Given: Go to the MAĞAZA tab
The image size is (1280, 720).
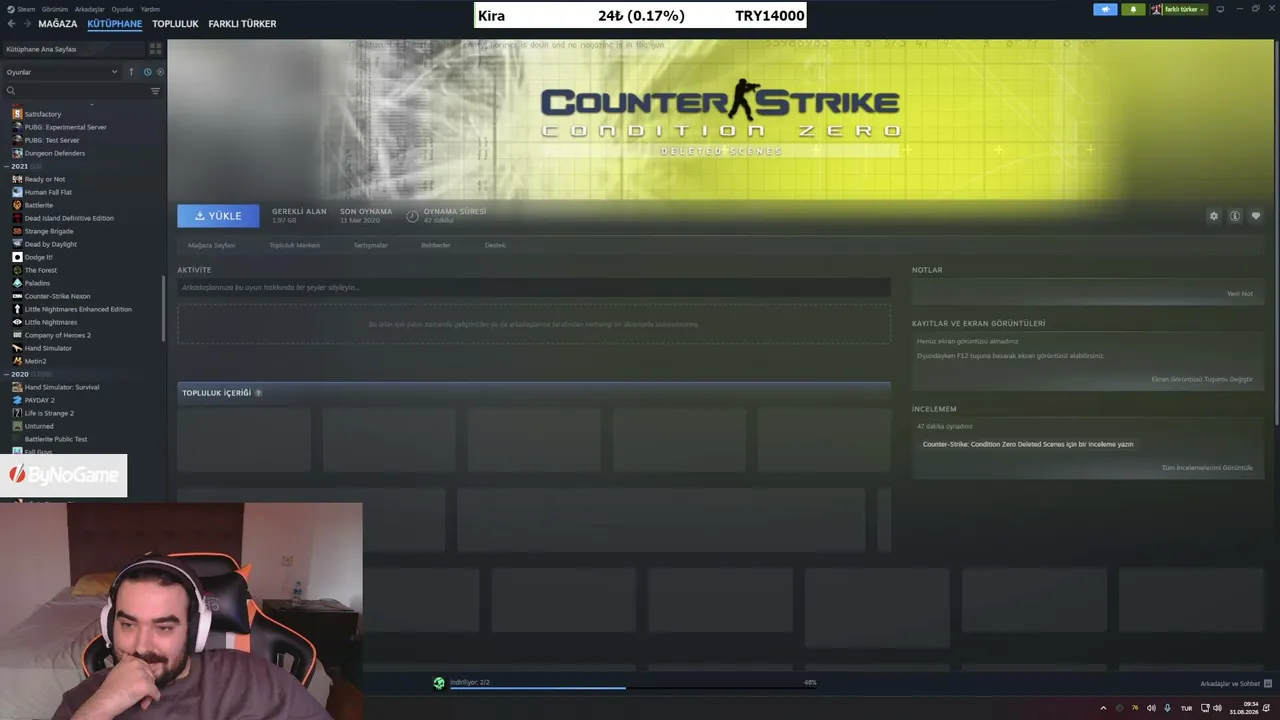Looking at the screenshot, I should pyautogui.click(x=58, y=24).
